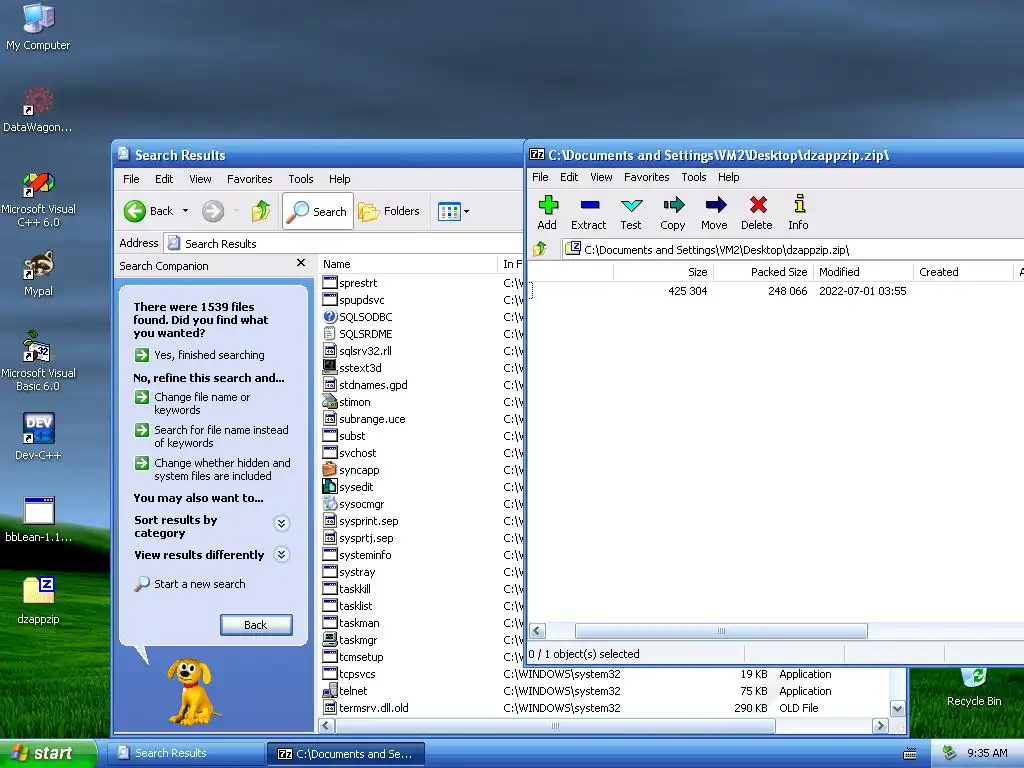Open the View menu in 7-Zip
Viewport: 1024px width, 768px height.
(x=601, y=177)
